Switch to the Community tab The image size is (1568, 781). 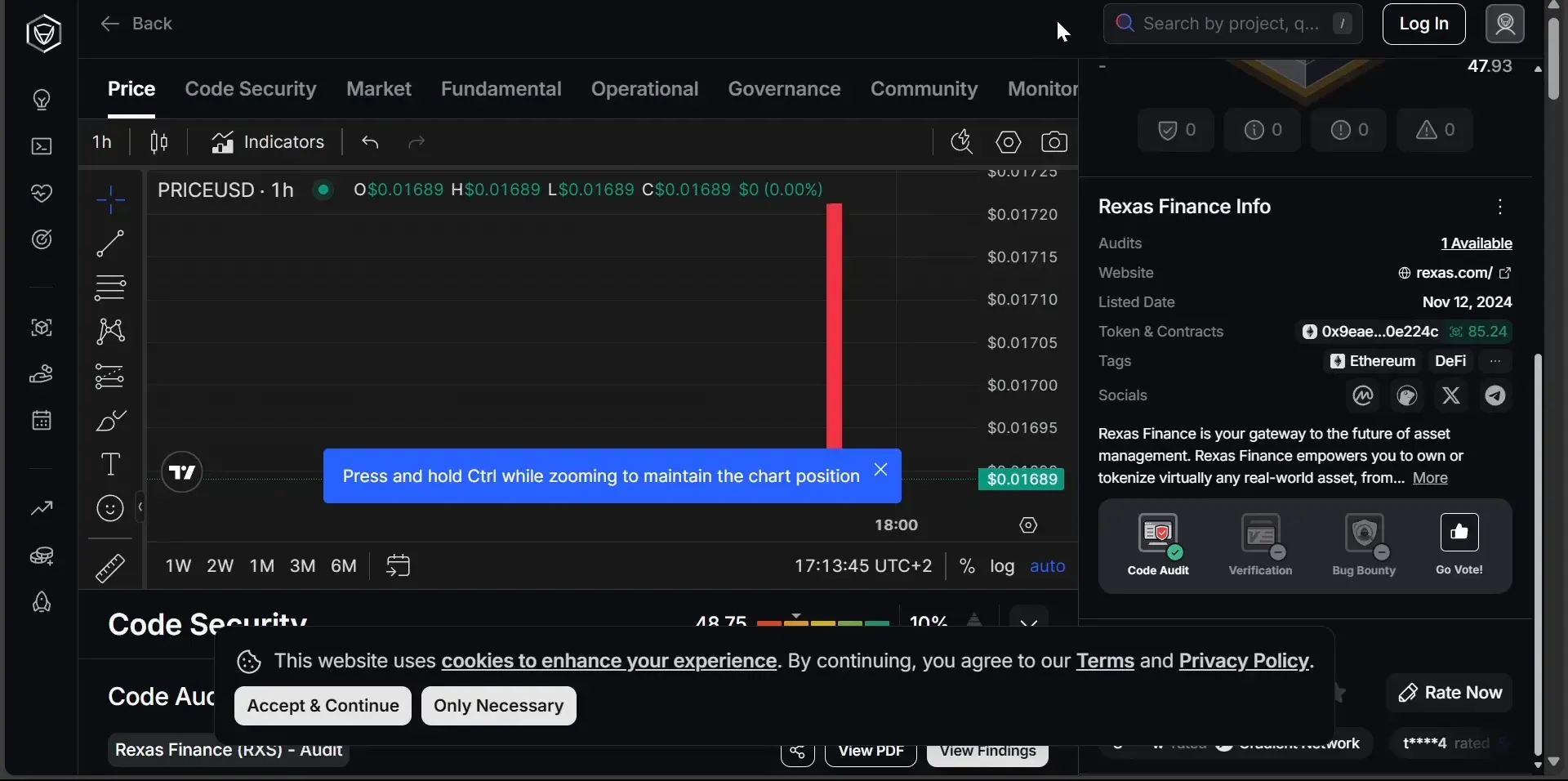pos(924,88)
